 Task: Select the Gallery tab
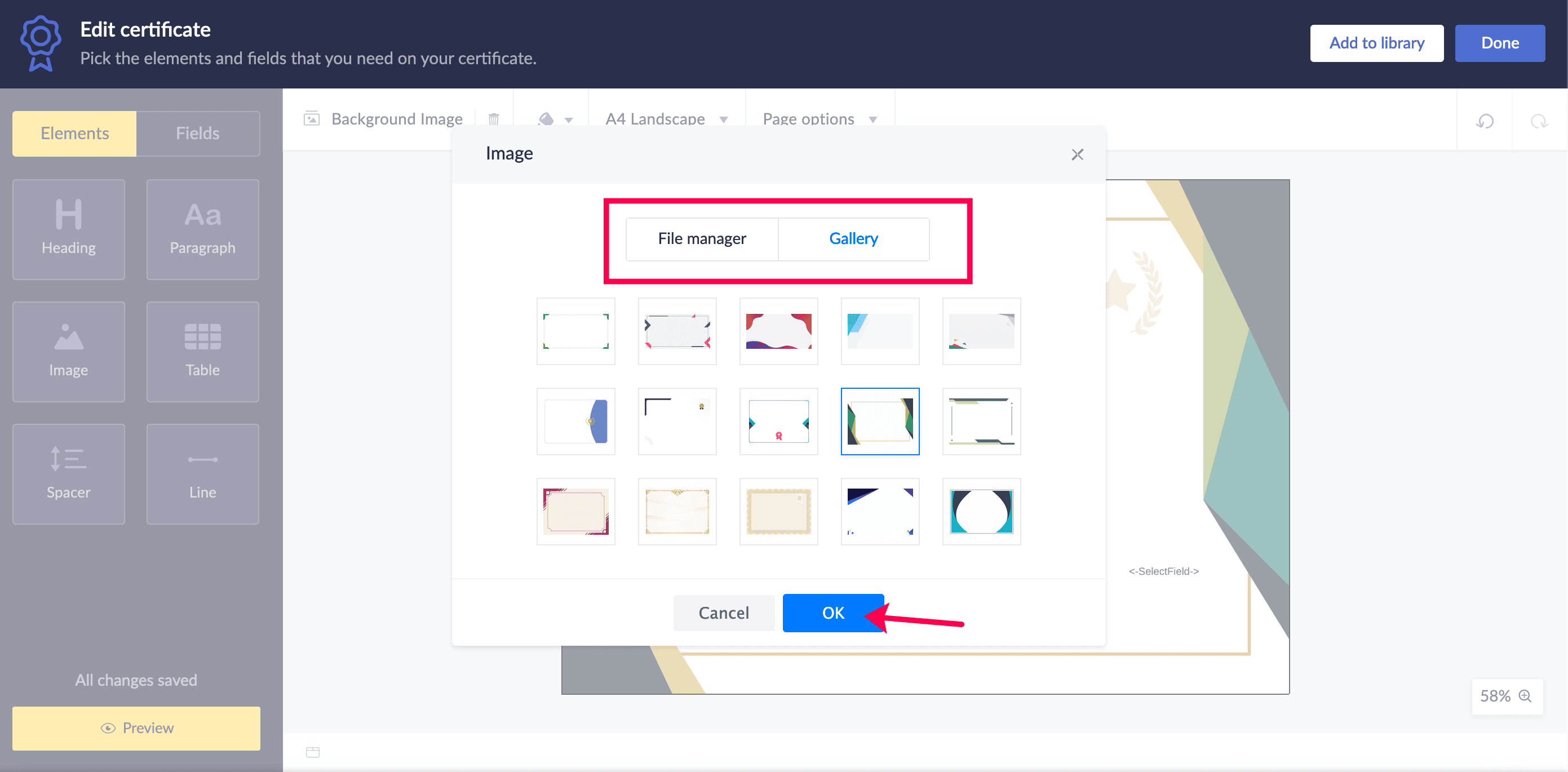coord(853,238)
